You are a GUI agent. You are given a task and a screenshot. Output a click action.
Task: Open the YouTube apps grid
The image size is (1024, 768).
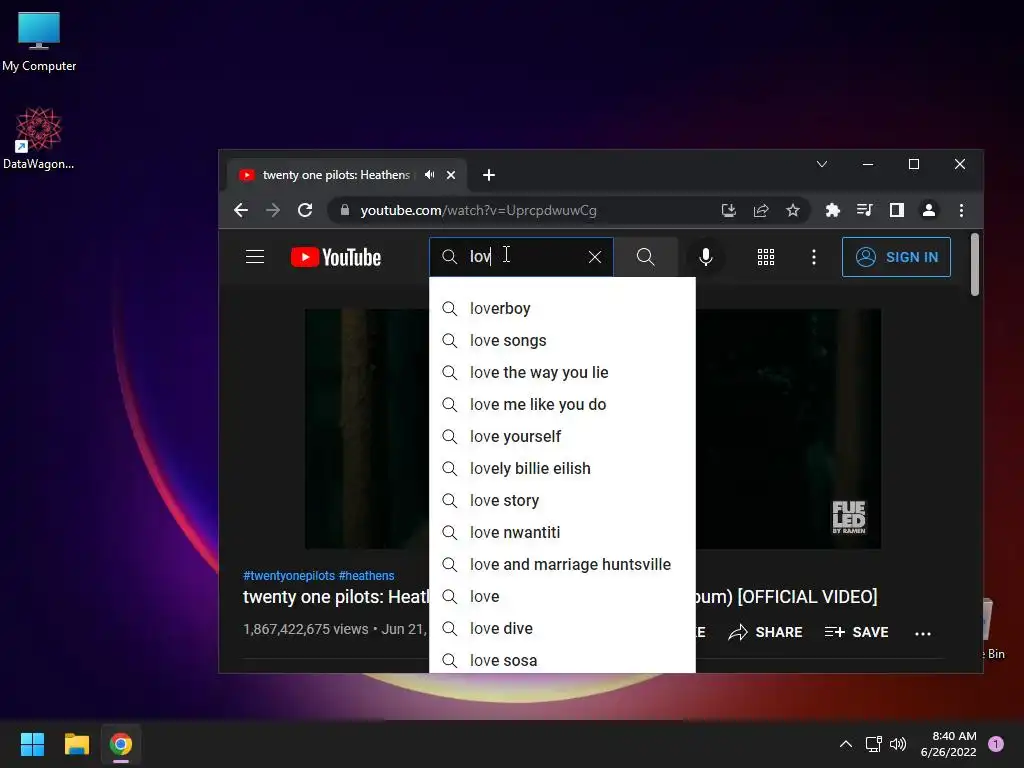coord(765,257)
